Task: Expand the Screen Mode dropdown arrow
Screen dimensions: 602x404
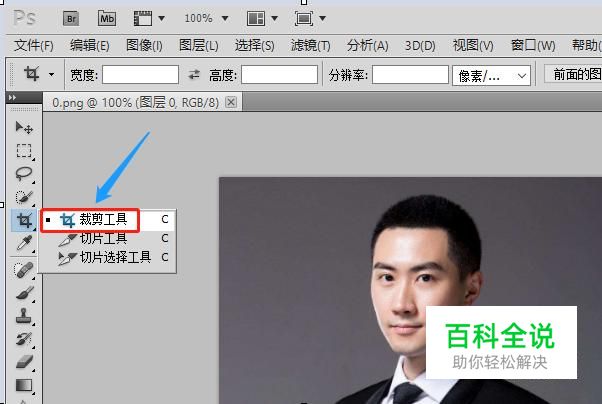Action: click(x=322, y=18)
